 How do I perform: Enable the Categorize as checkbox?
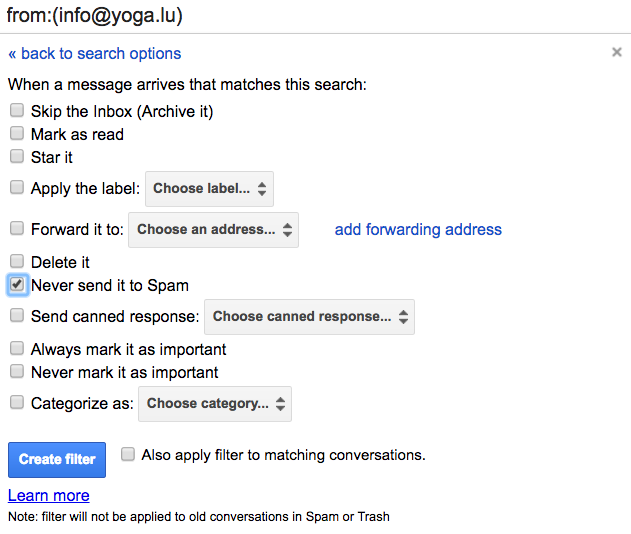pos(17,402)
